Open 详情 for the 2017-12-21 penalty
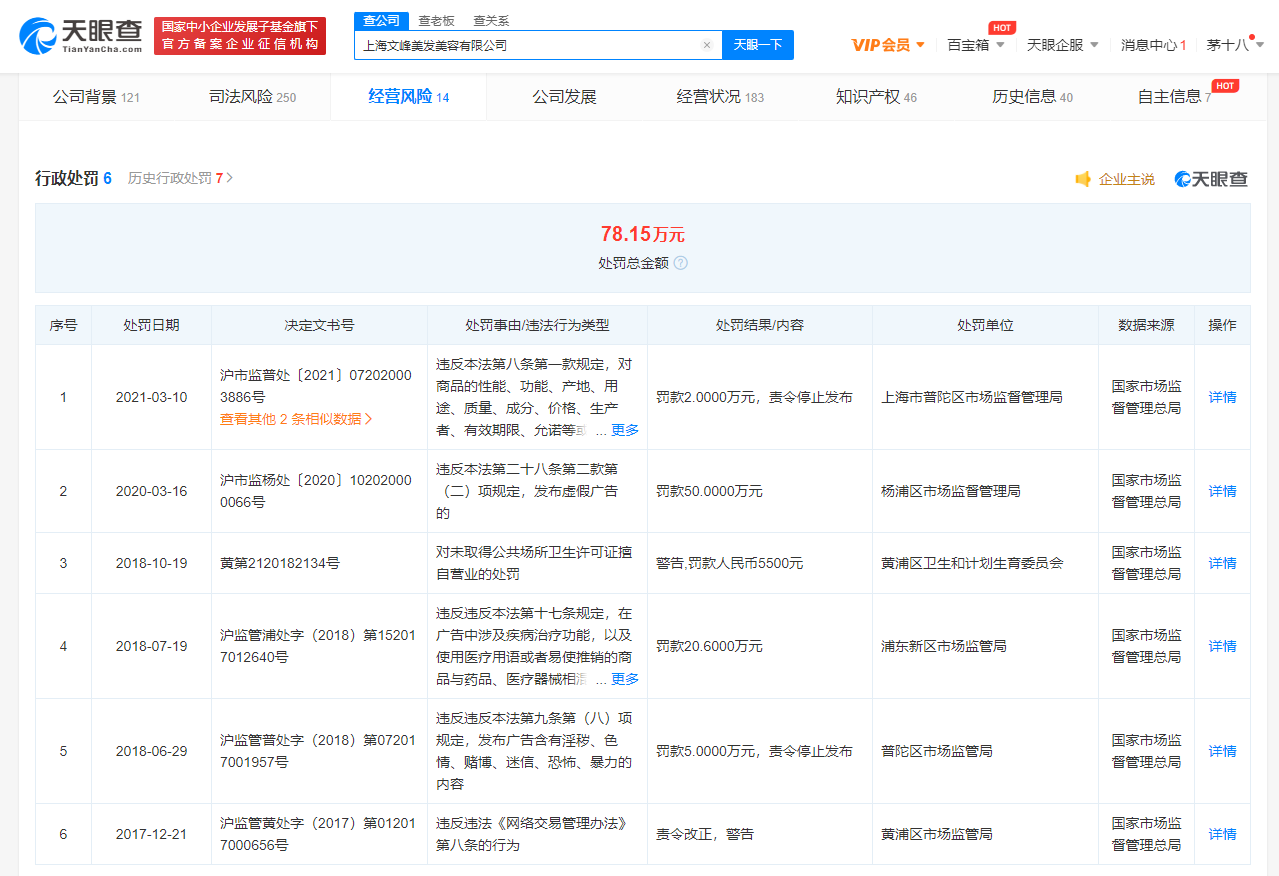1279x876 pixels. [1222, 834]
